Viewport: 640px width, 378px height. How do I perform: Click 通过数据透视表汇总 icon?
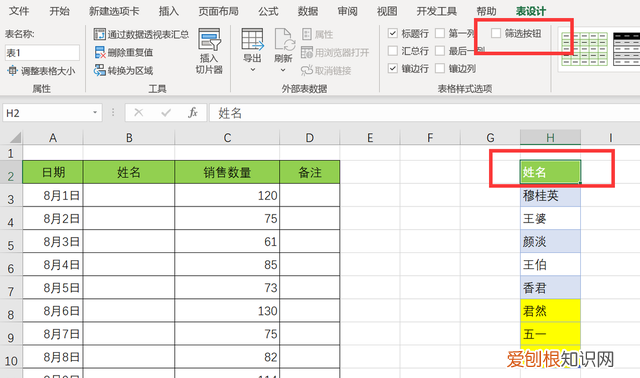pos(99,34)
